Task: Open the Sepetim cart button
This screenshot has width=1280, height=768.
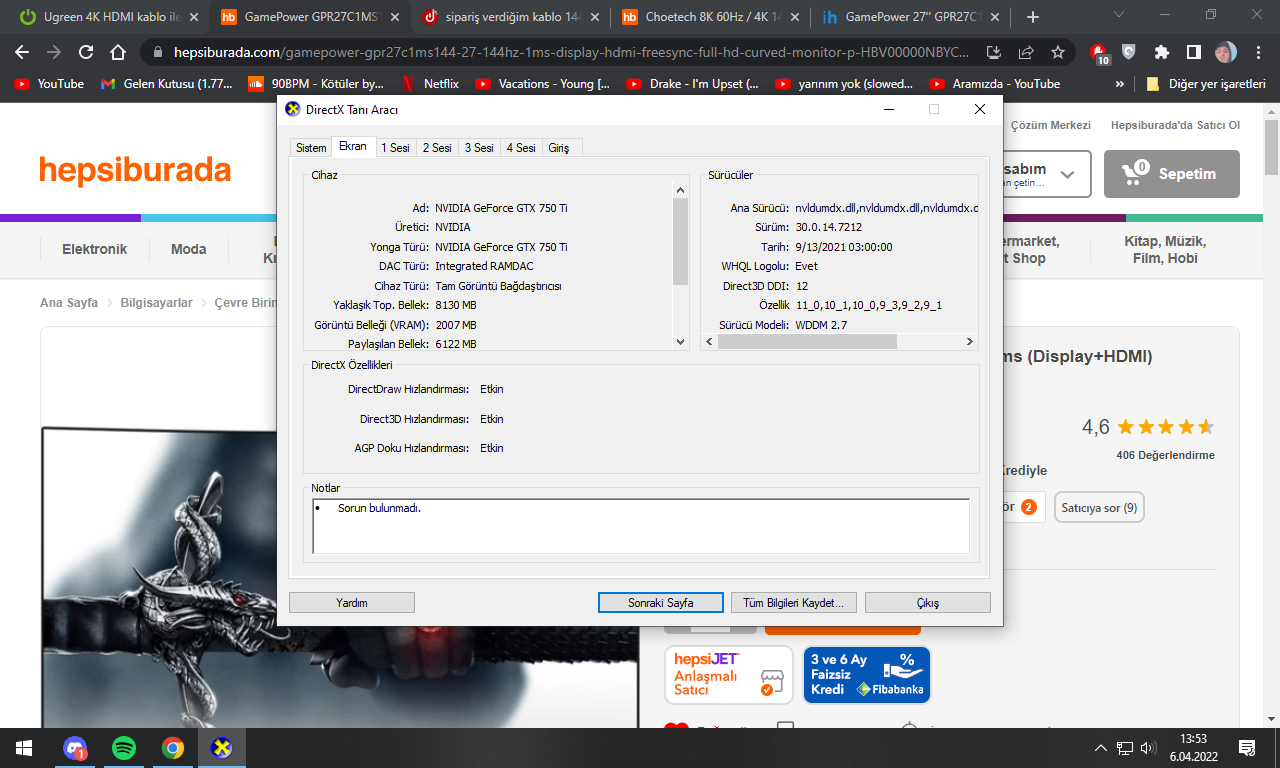Action: point(1172,174)
